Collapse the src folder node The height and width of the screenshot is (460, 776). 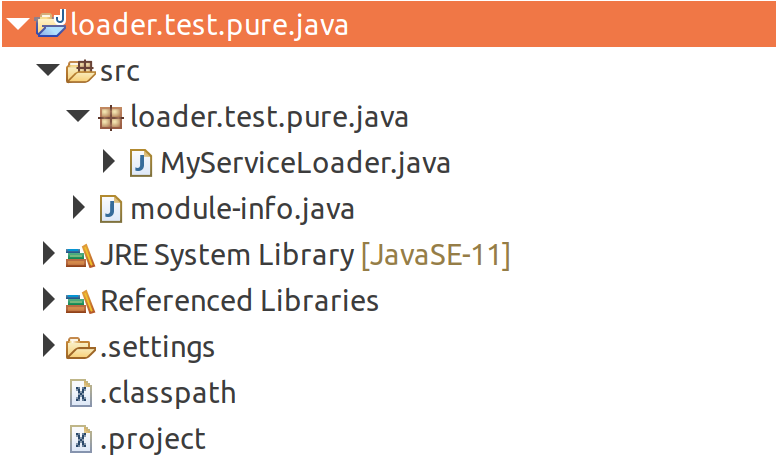click(48, 69)
